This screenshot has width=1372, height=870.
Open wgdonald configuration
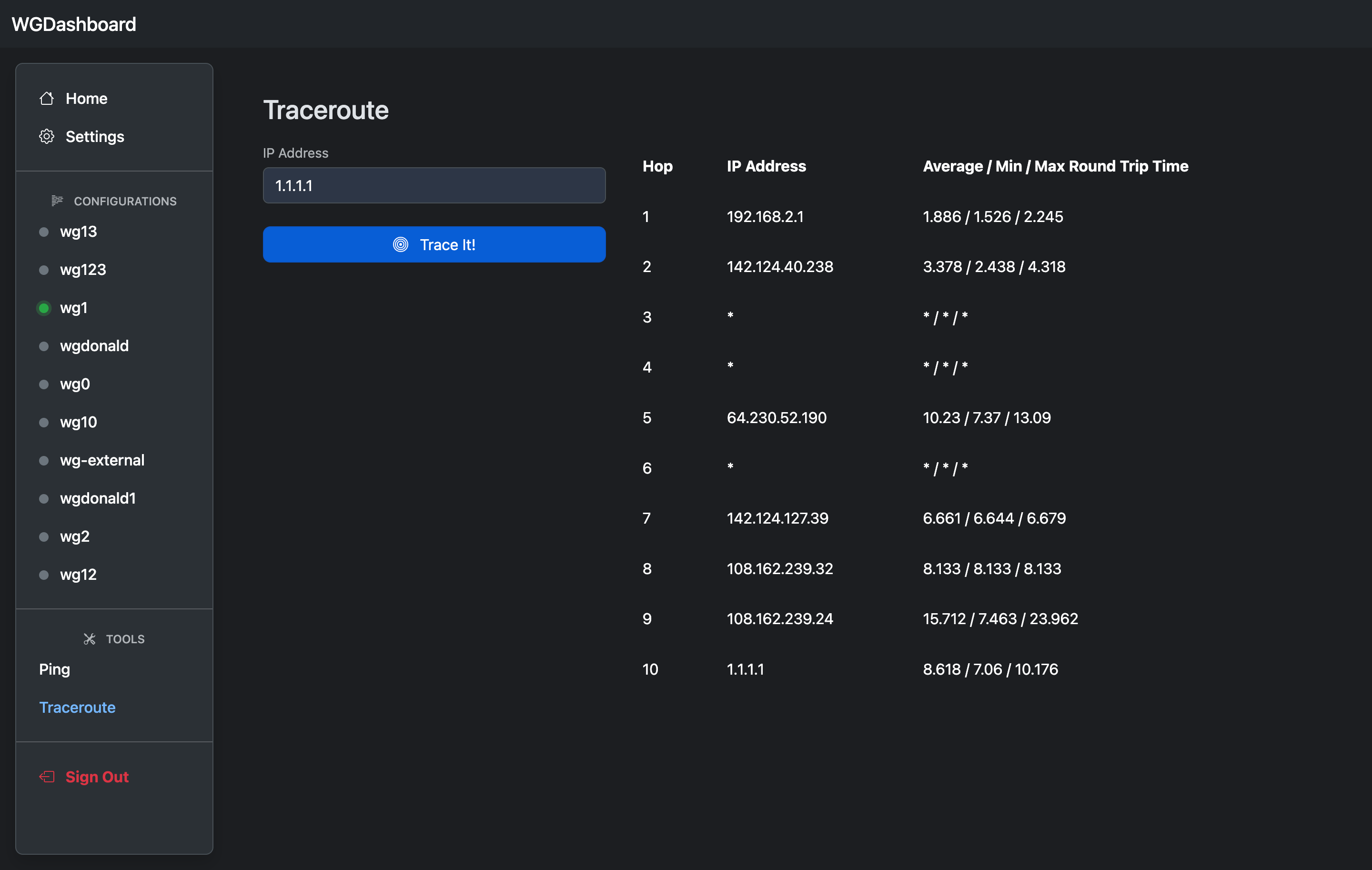click(x=95, y=346)
